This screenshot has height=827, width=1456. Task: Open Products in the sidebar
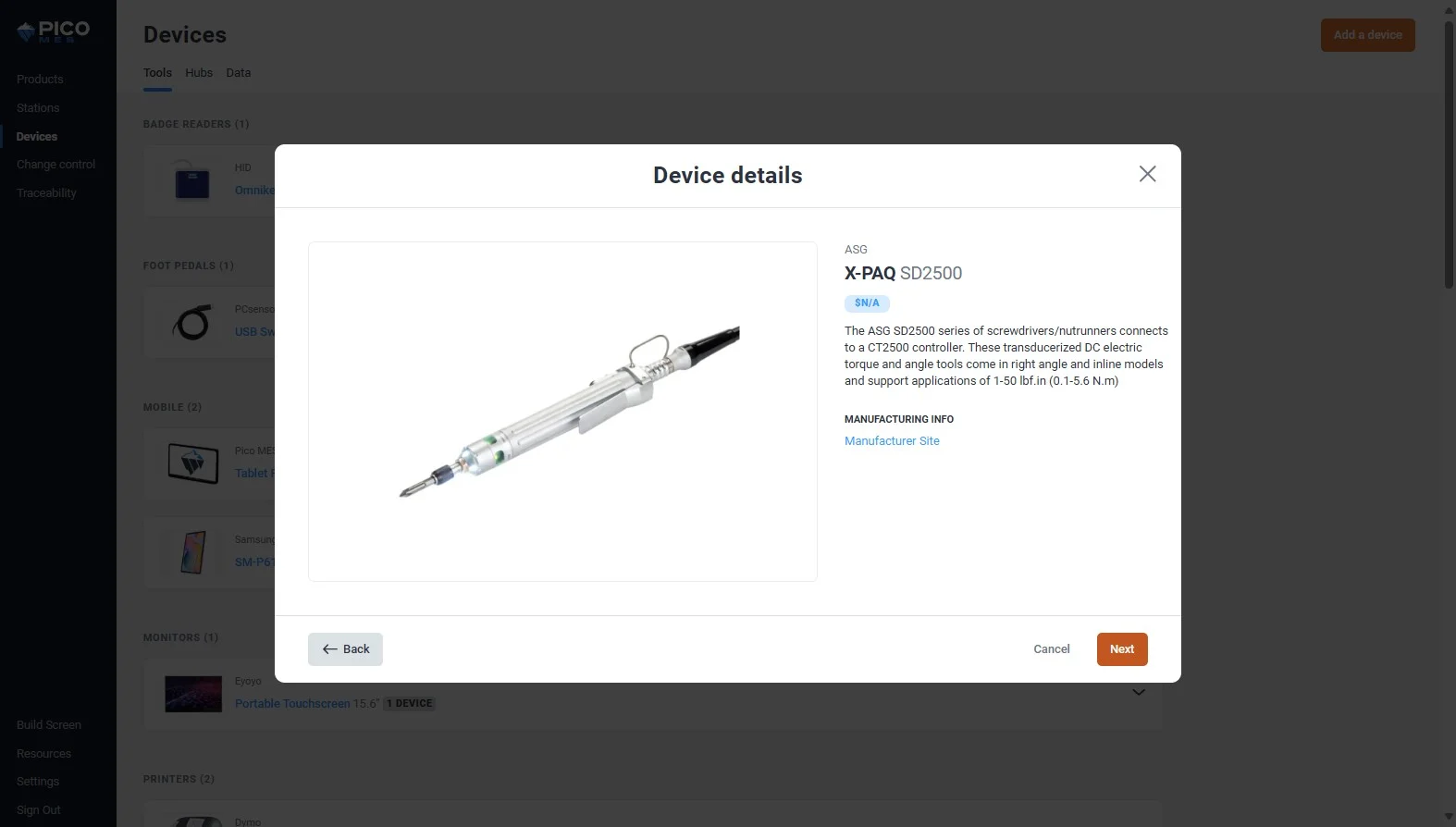tap(40, 80)
